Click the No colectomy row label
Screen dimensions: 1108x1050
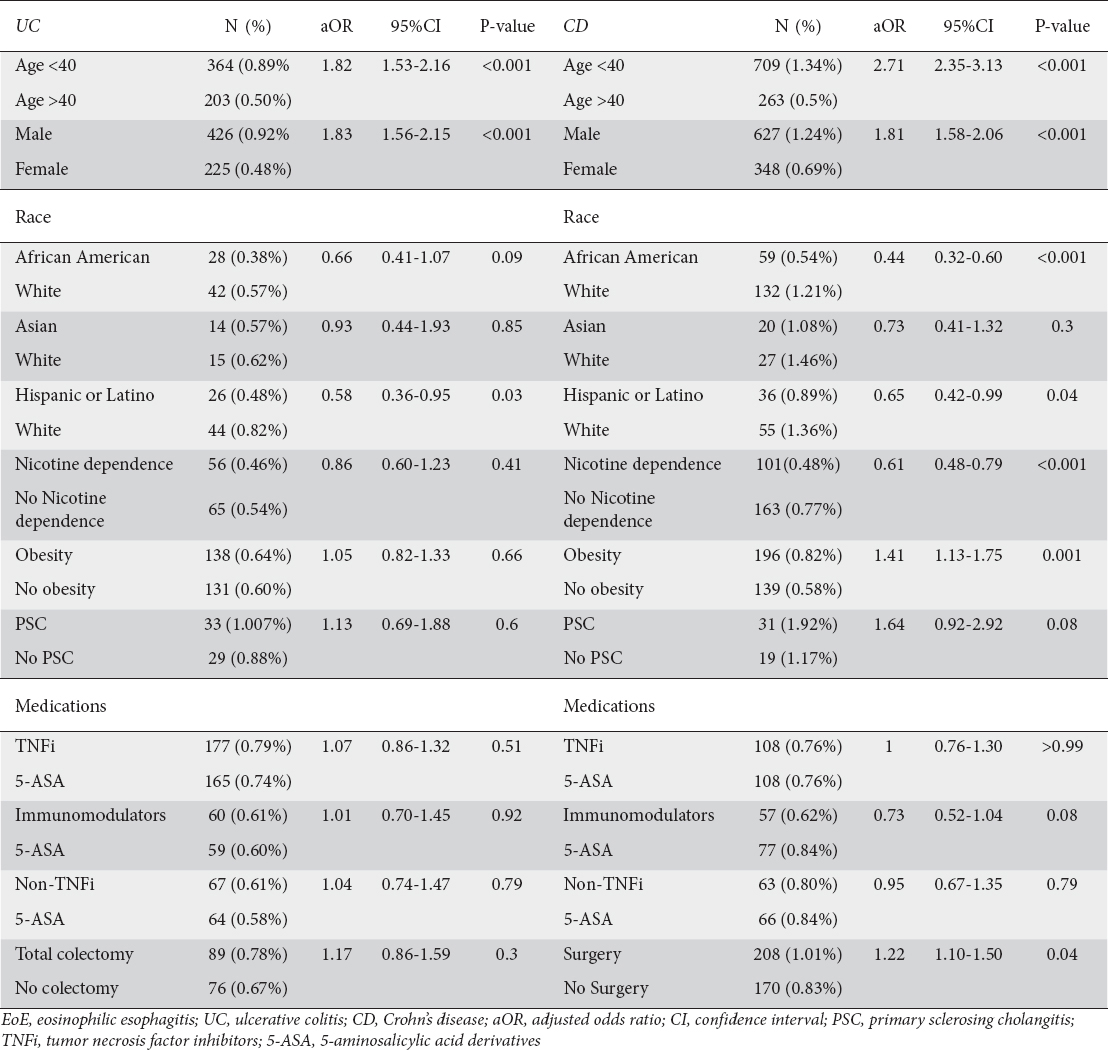click(x=67, y=988)
